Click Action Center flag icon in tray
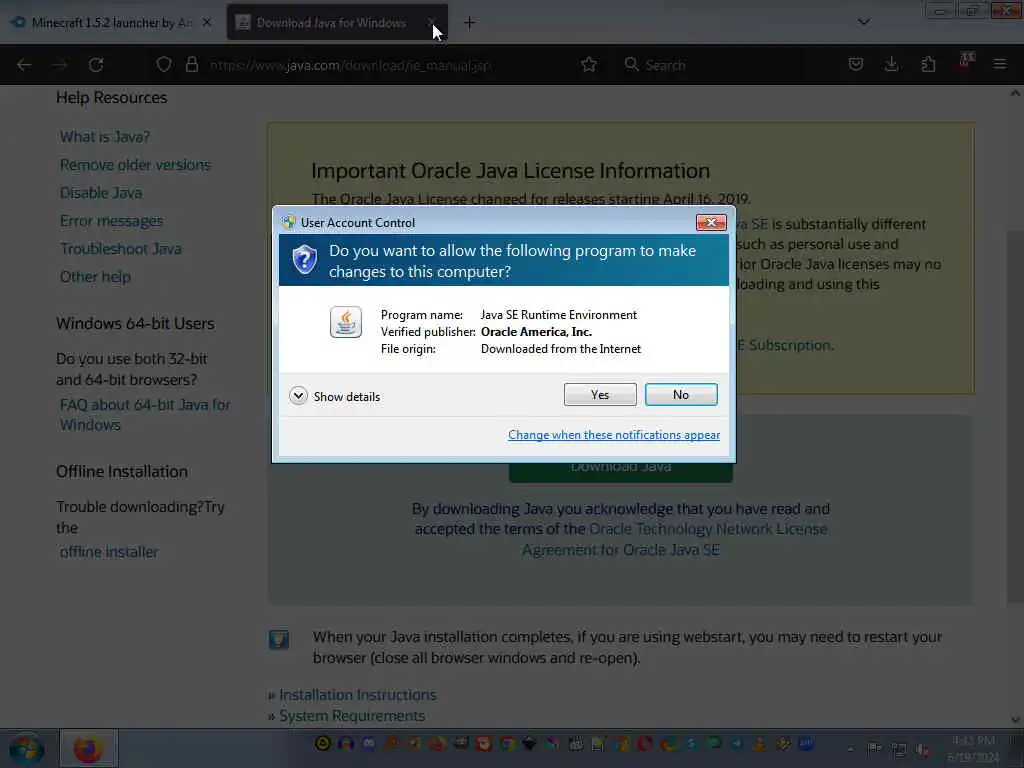The width and height of the screenshot is (1024, 768). pyautogui.click(x=874, y=748)
